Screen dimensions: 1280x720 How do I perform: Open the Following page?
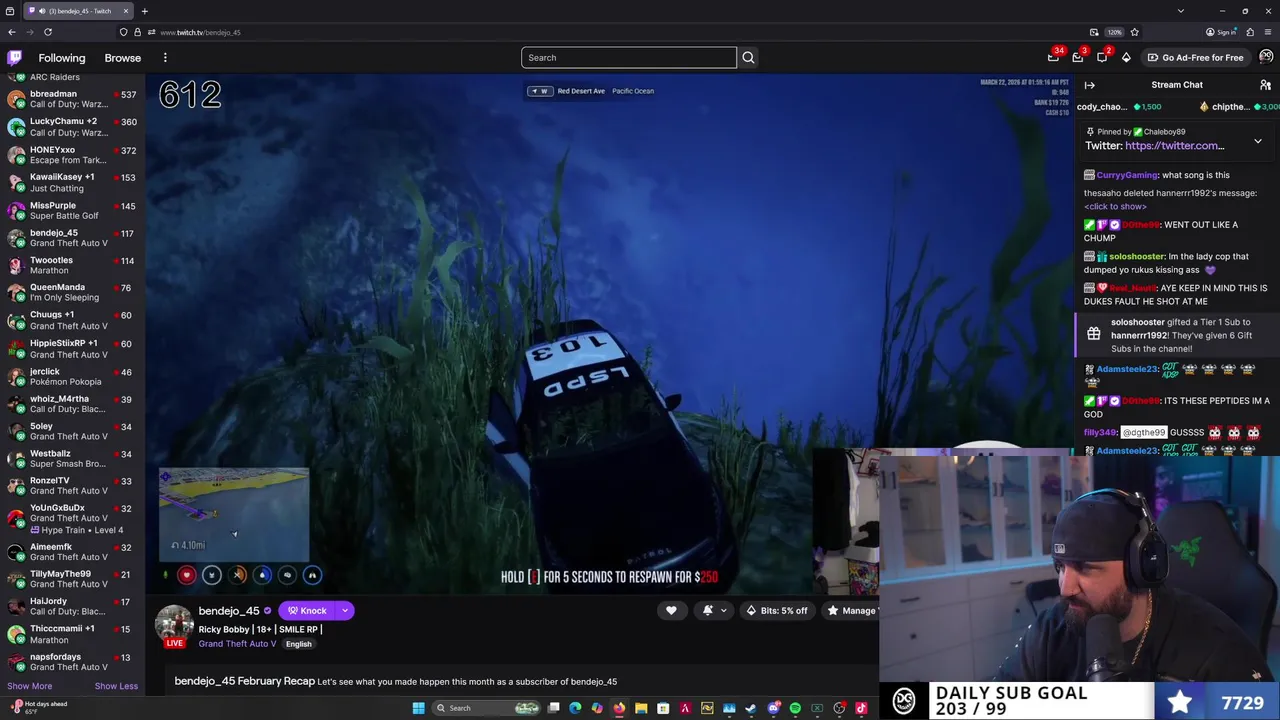click(x=62, y=58)
